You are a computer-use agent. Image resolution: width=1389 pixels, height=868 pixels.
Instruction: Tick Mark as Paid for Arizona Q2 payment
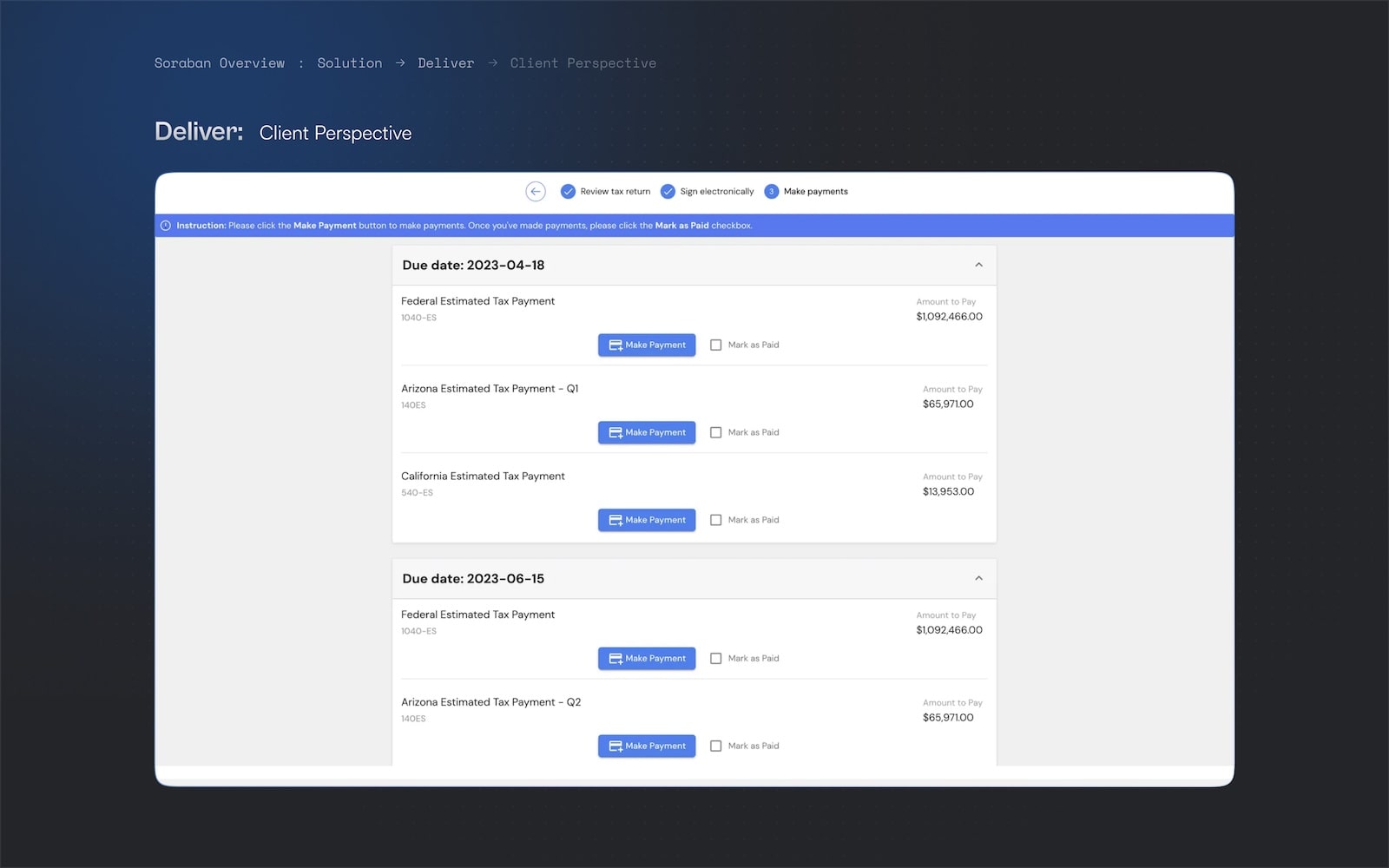(716, 746)
